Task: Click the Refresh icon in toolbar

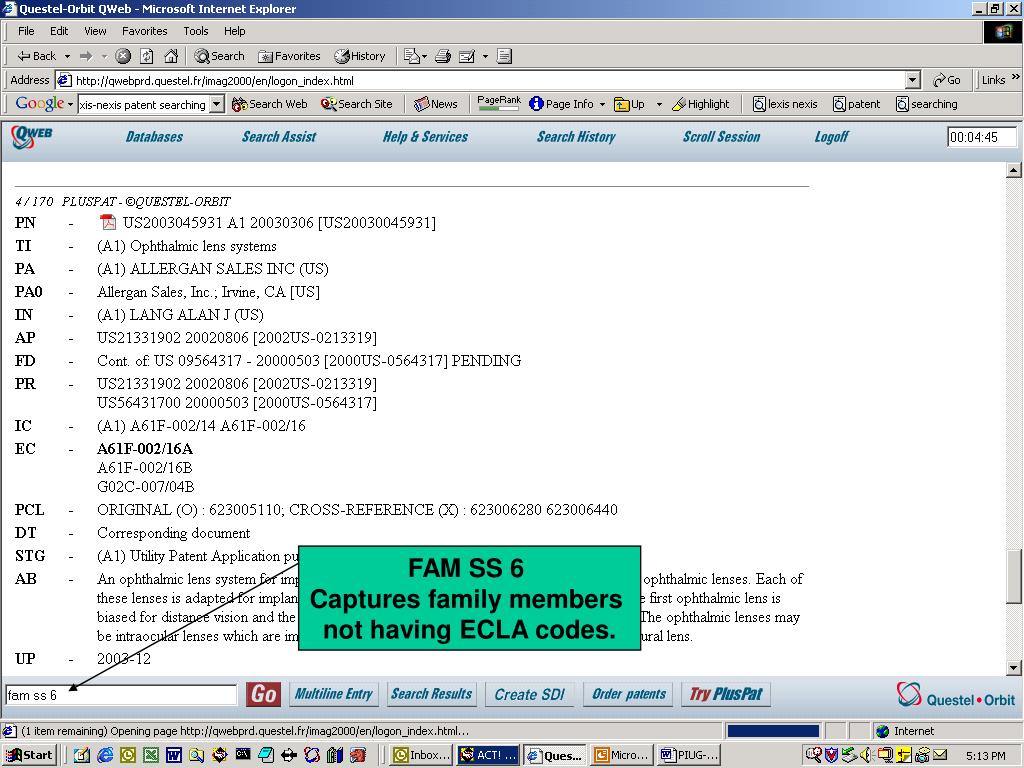Action: click(147, 56)
